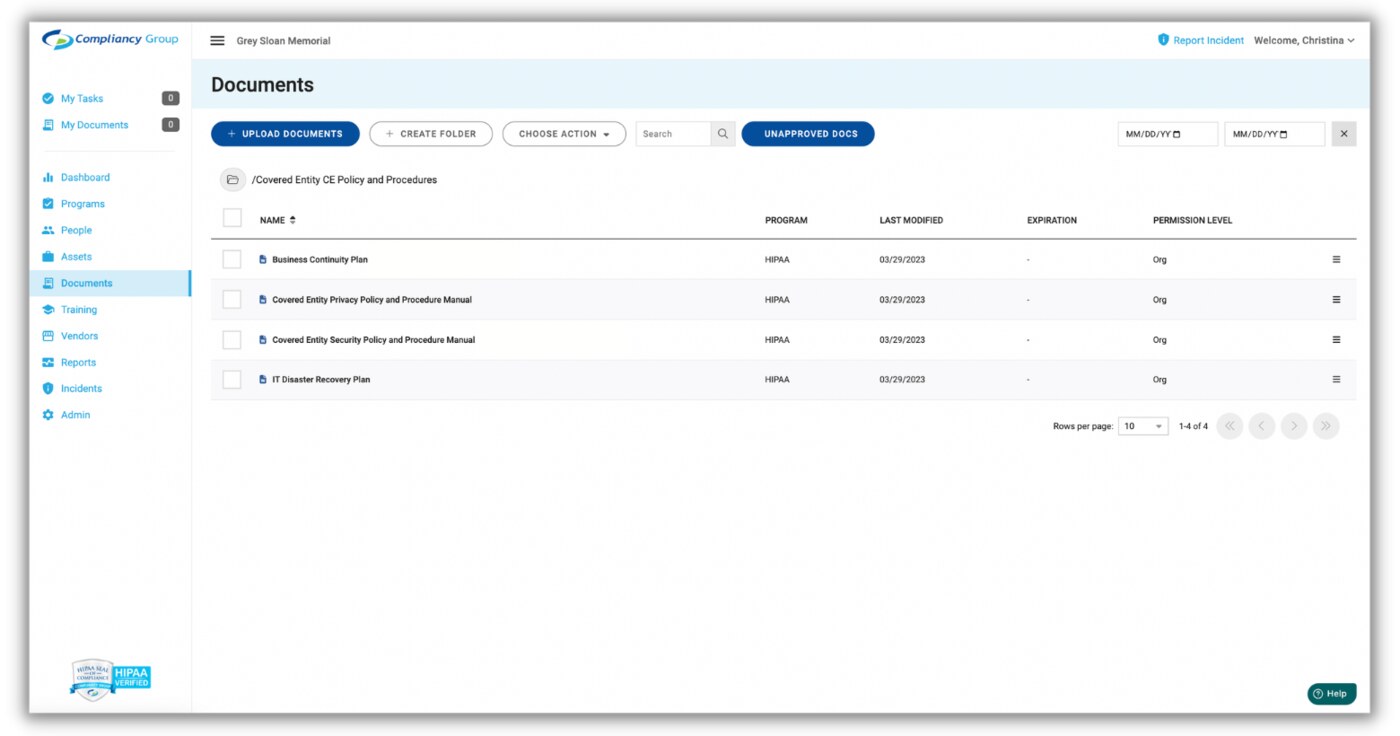1400x736 pixels.
Task: Click the Training graduation cap icon
Action: click(x=48, y=310)
